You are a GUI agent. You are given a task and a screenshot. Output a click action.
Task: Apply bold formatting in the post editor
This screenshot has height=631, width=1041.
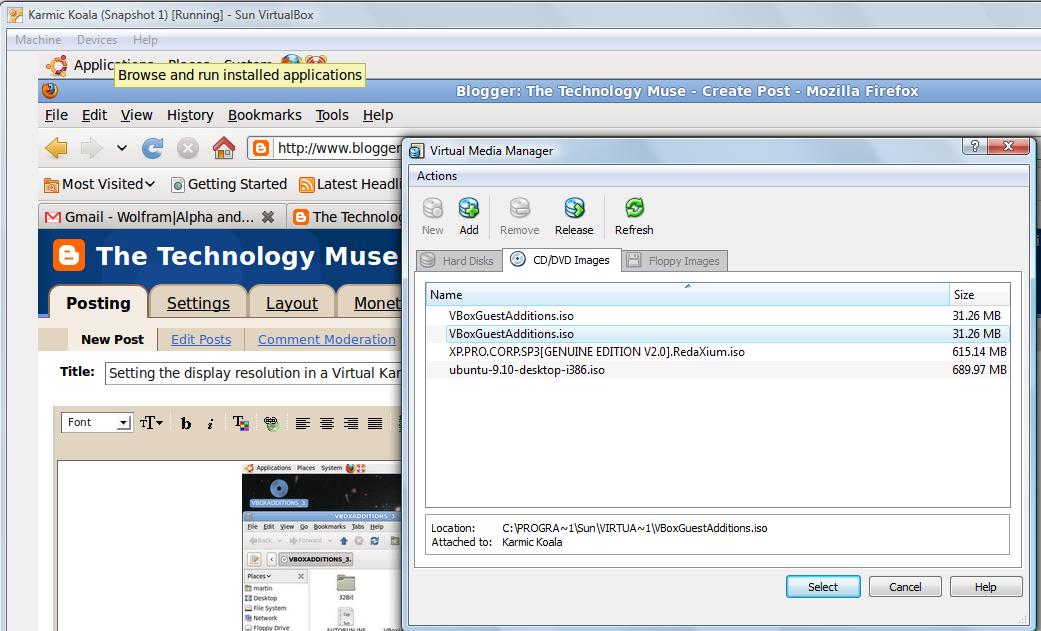point(186,423)
